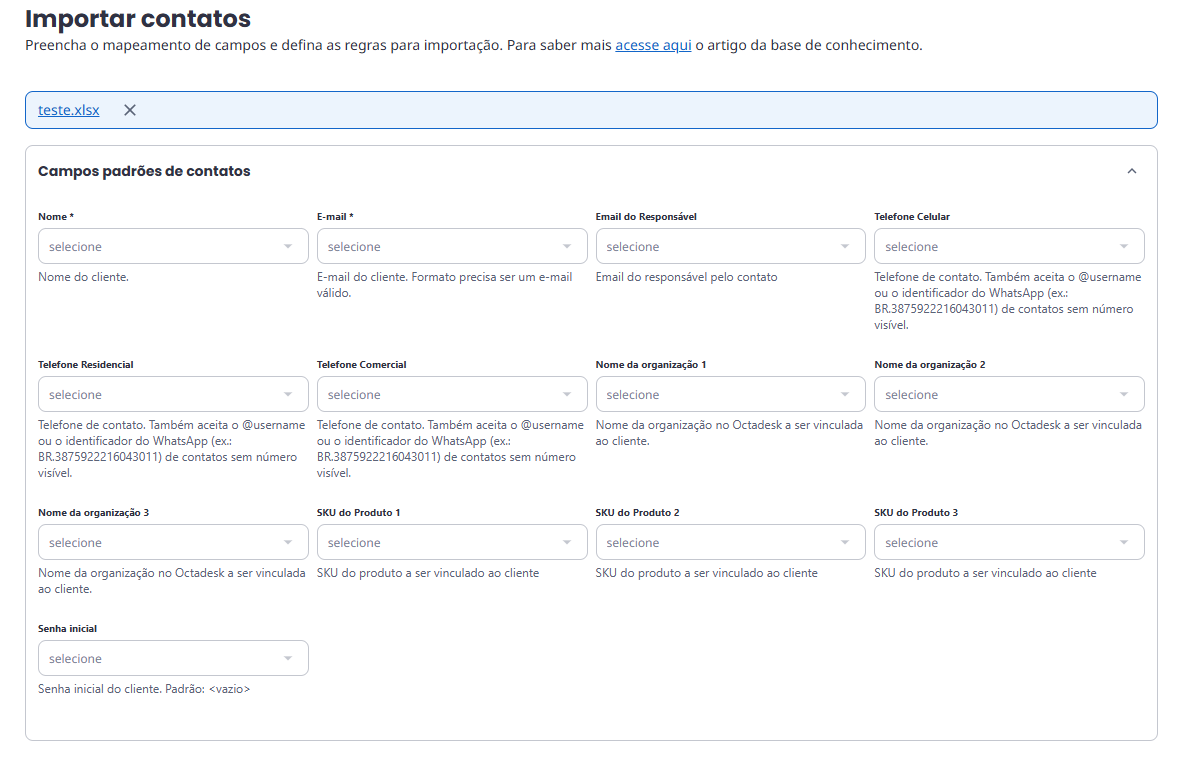The image size is (1180, 763).
Task: Remove the teste.xlsx file with X icon
Action: point(130,110)
